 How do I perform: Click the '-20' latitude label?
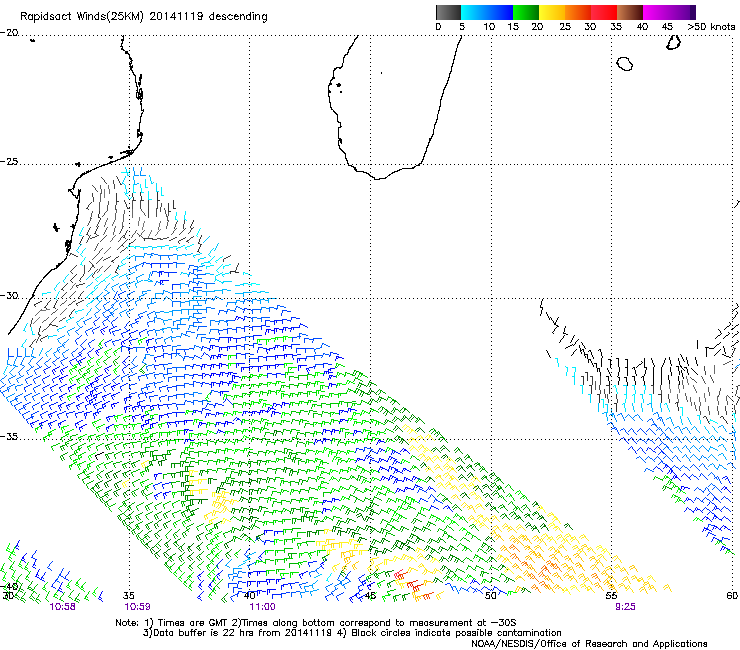pos(9,33)
